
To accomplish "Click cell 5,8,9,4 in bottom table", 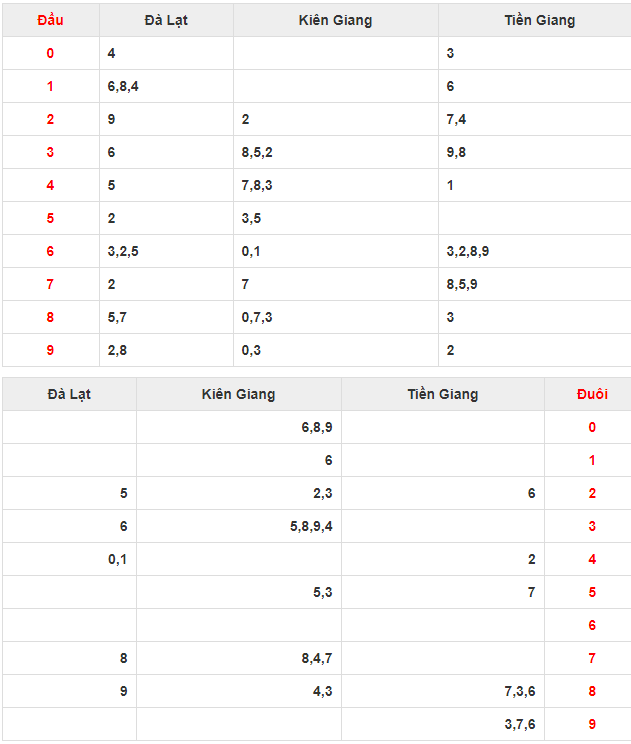I will (311, 526).
